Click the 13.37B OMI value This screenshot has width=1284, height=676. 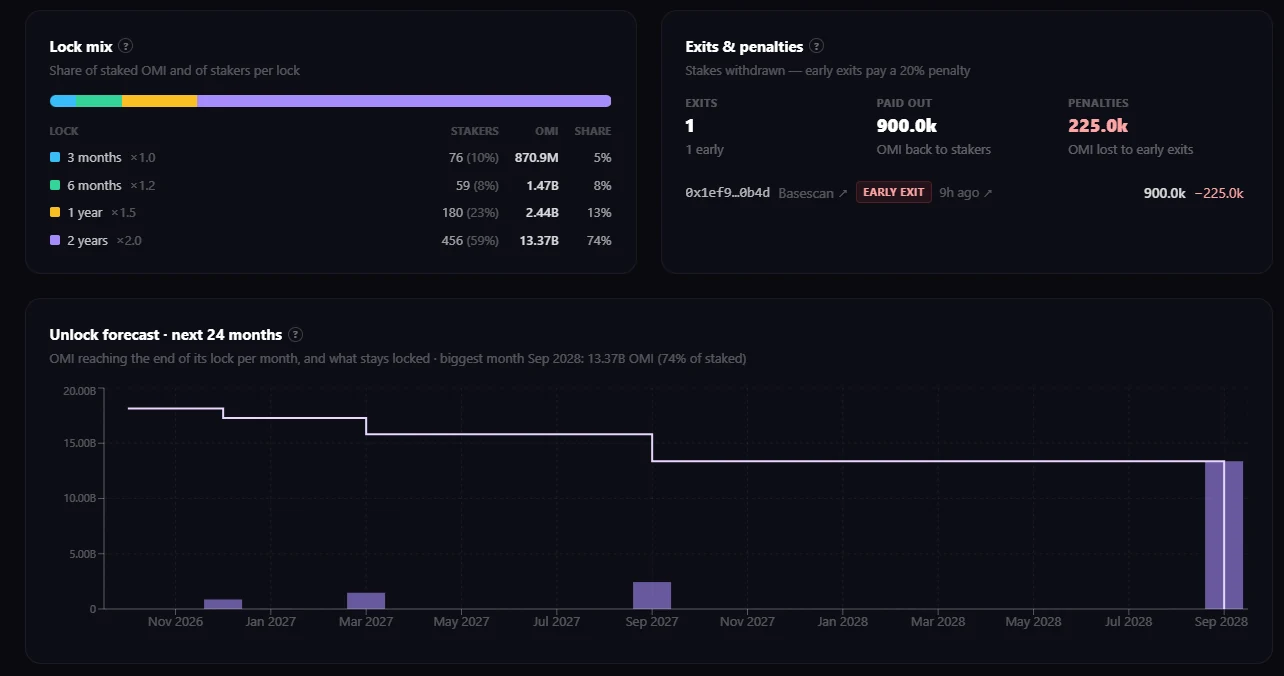tap(539, 241)
